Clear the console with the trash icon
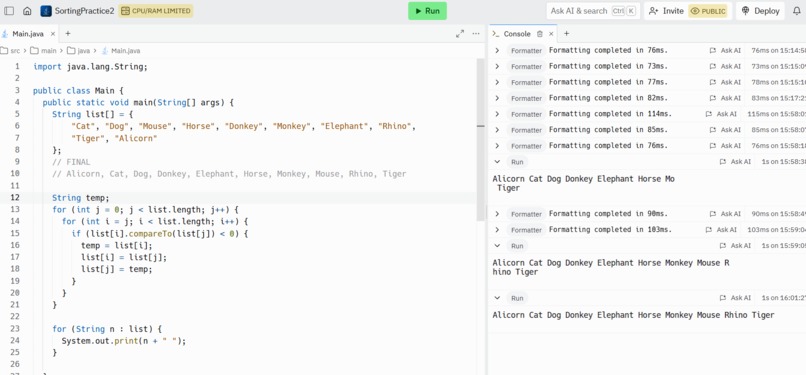Image resolution: width=806 pixels, height=375 pixels. 539,34
